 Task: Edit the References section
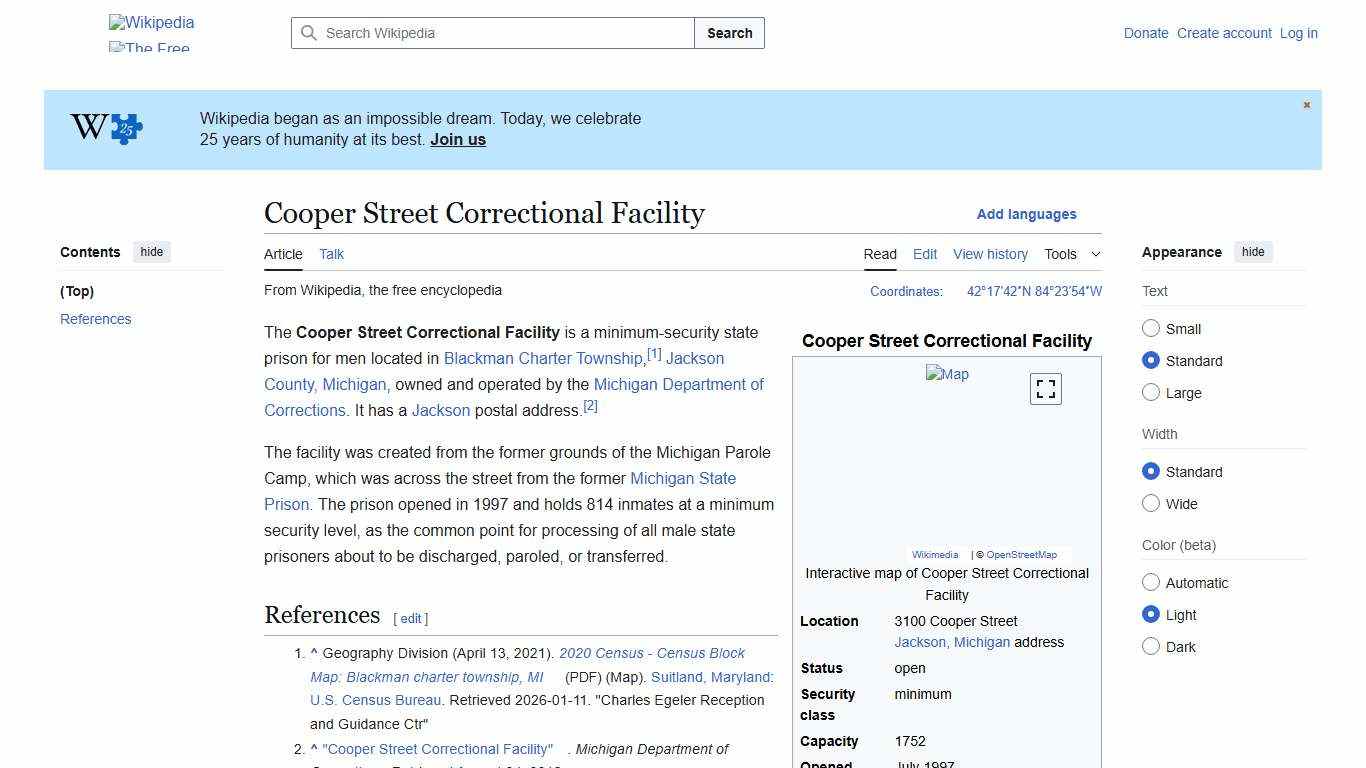tap(410, 618)
